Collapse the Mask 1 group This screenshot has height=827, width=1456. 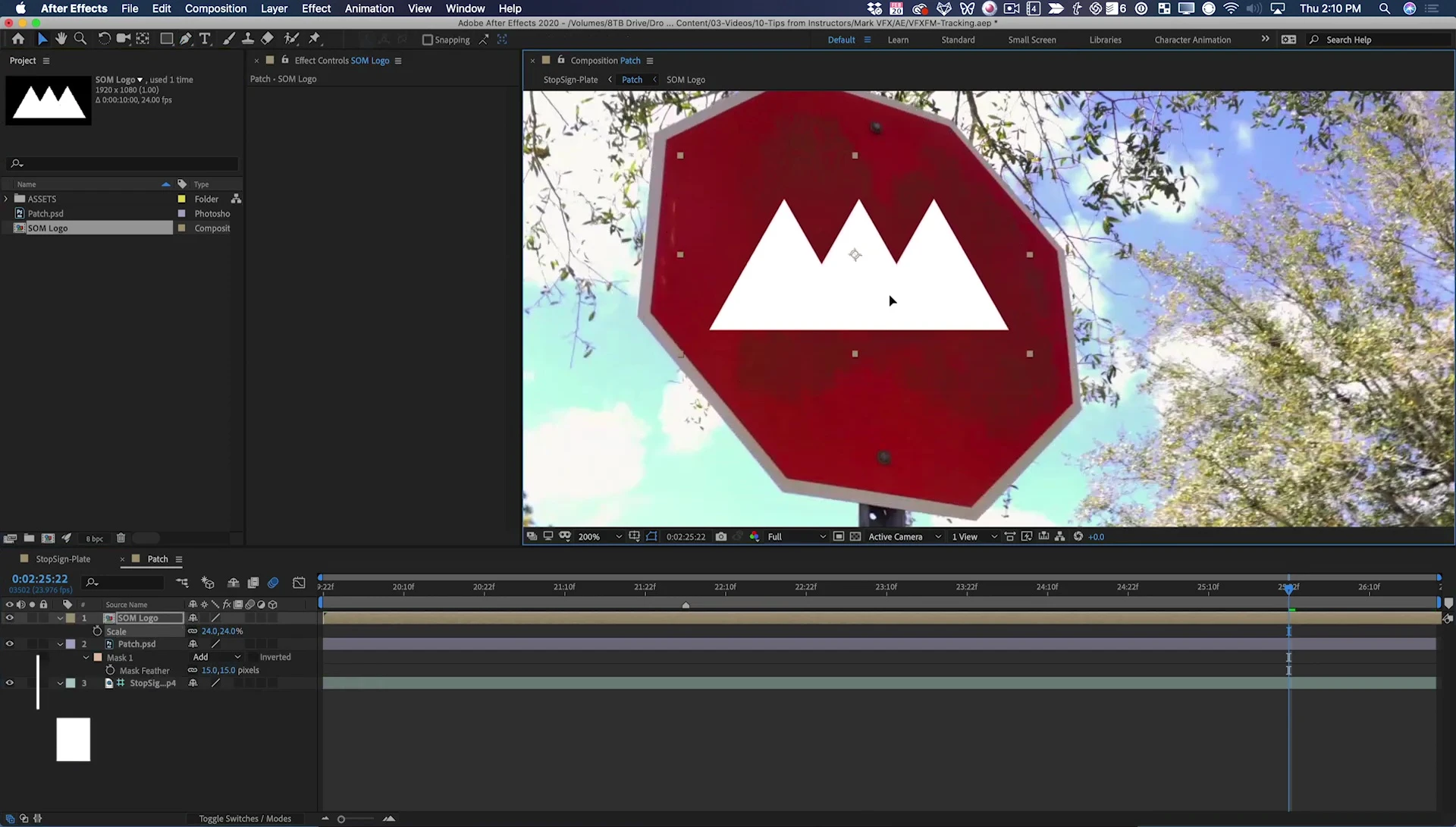pos(86,657)
